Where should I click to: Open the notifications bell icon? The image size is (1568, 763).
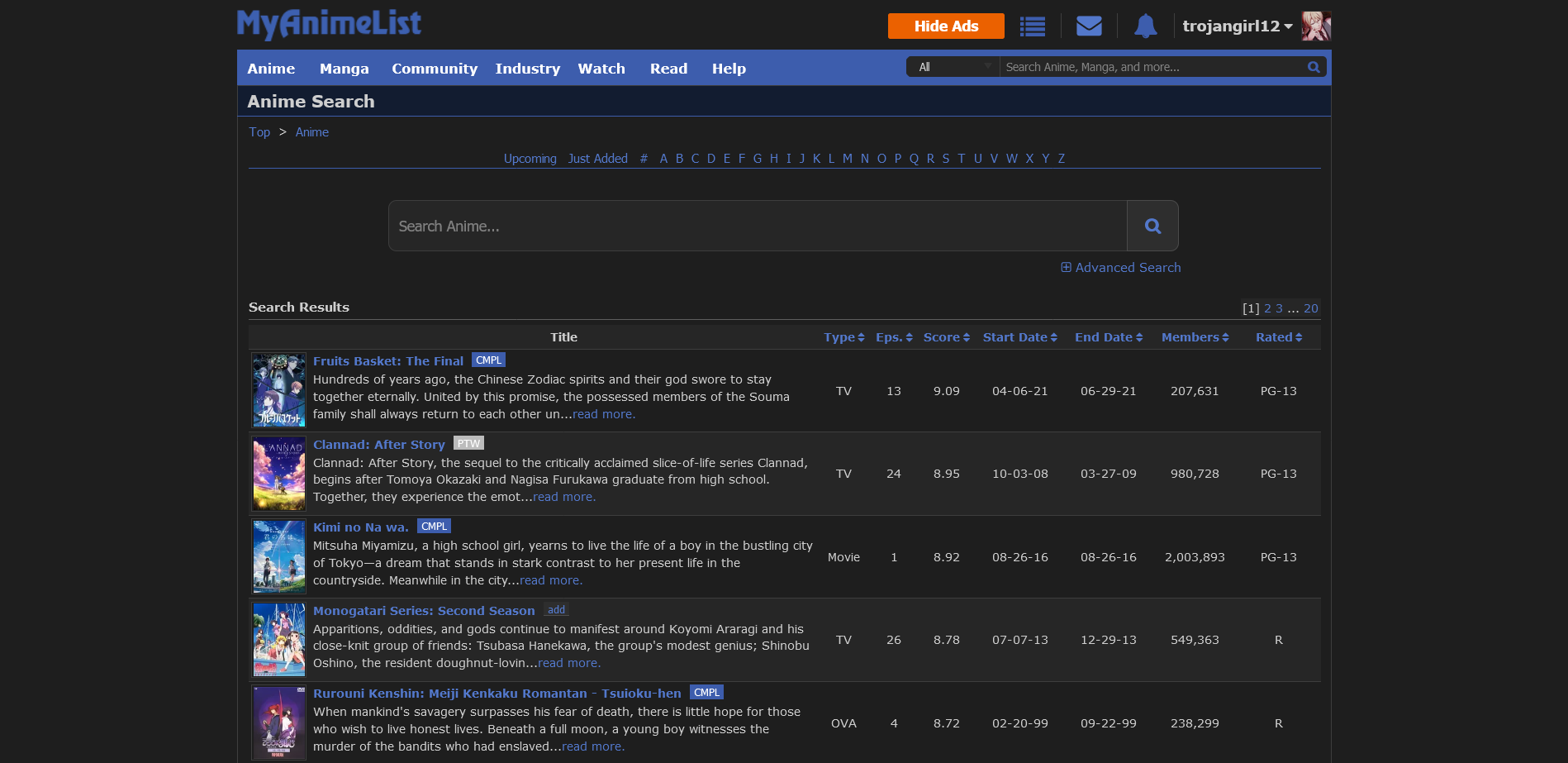1145,26
